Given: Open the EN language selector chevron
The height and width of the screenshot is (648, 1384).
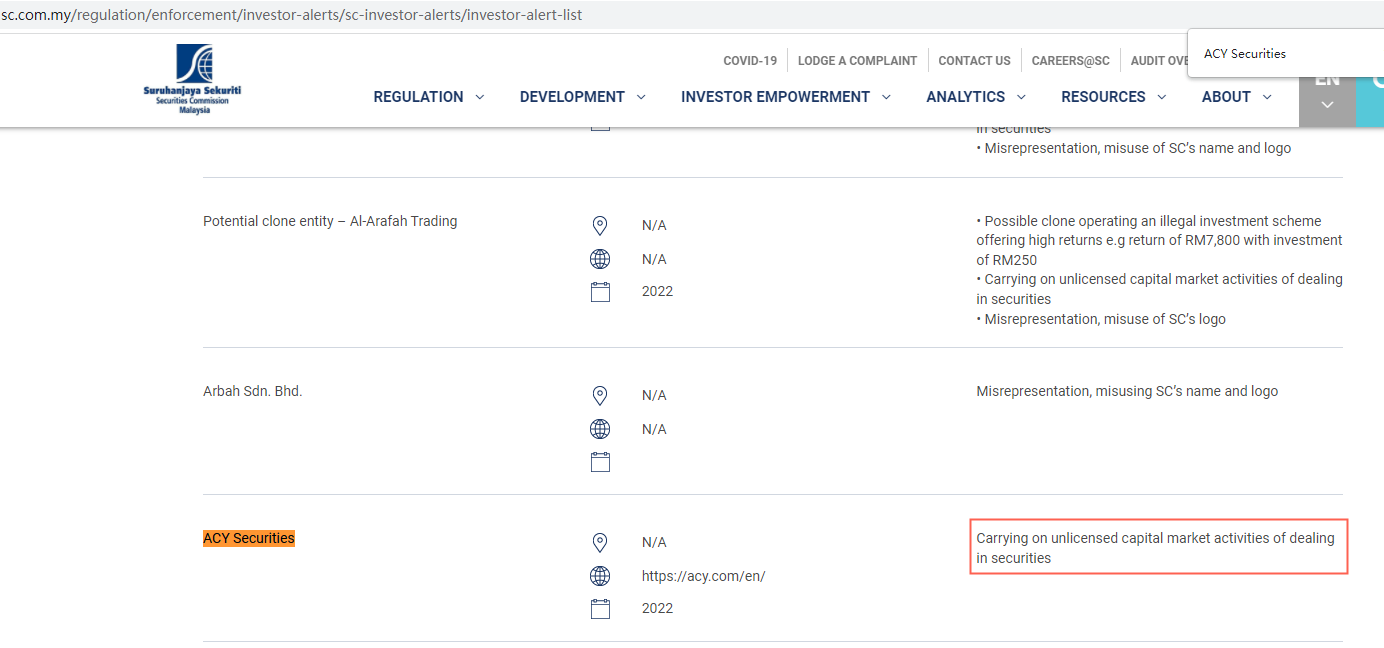Looking at the screenshot, I should [1327, 105].
